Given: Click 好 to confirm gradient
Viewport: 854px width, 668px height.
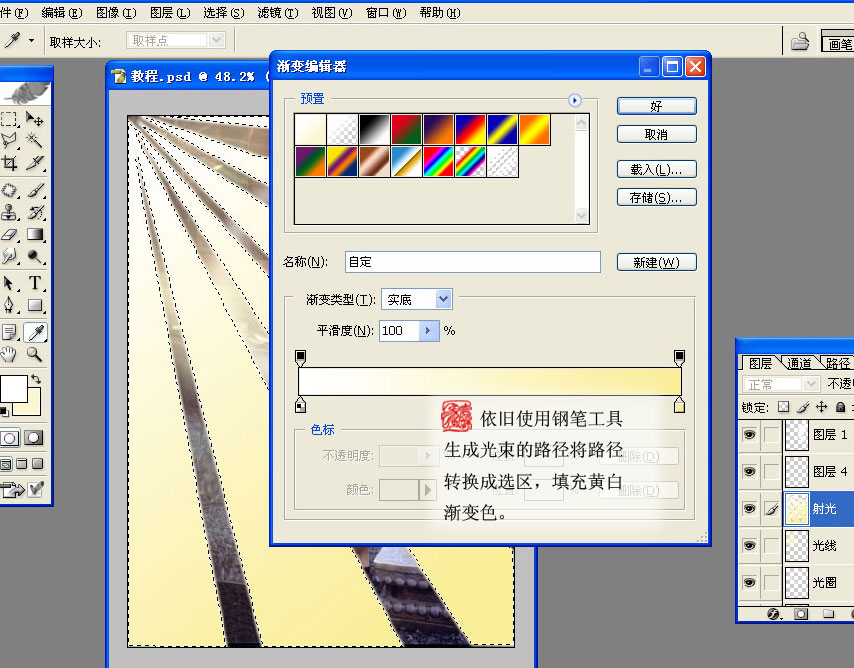Looking at the screenshot, I should [656, 106].
